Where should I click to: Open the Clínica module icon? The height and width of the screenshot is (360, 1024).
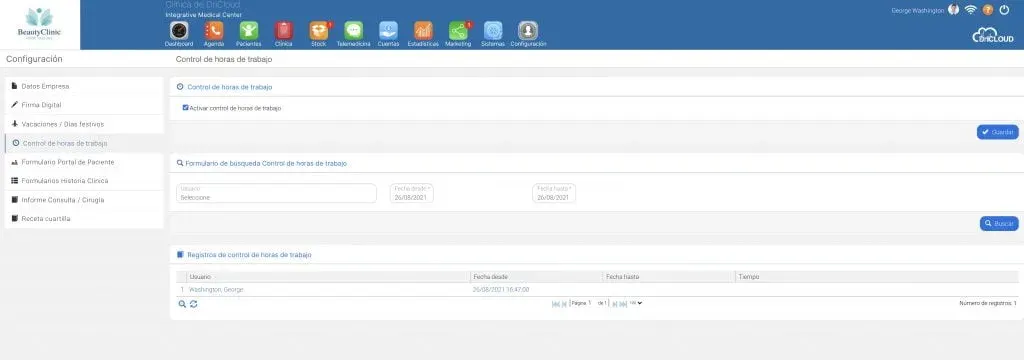[x=283, y=31]
